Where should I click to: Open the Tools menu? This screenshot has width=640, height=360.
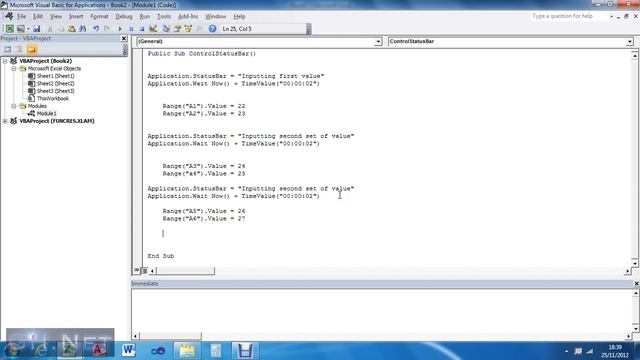pos(164,16)
